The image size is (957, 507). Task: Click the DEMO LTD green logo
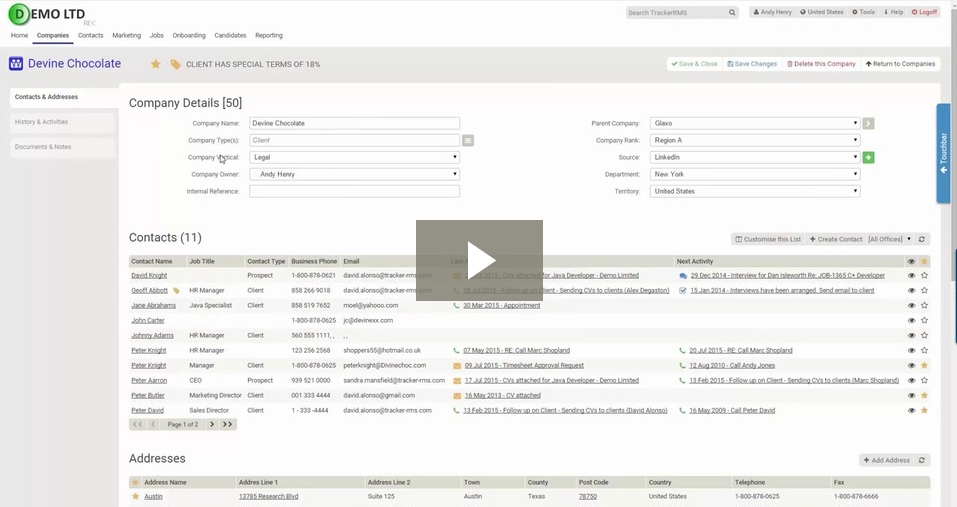pyautogui.click(x=19, y=14)
